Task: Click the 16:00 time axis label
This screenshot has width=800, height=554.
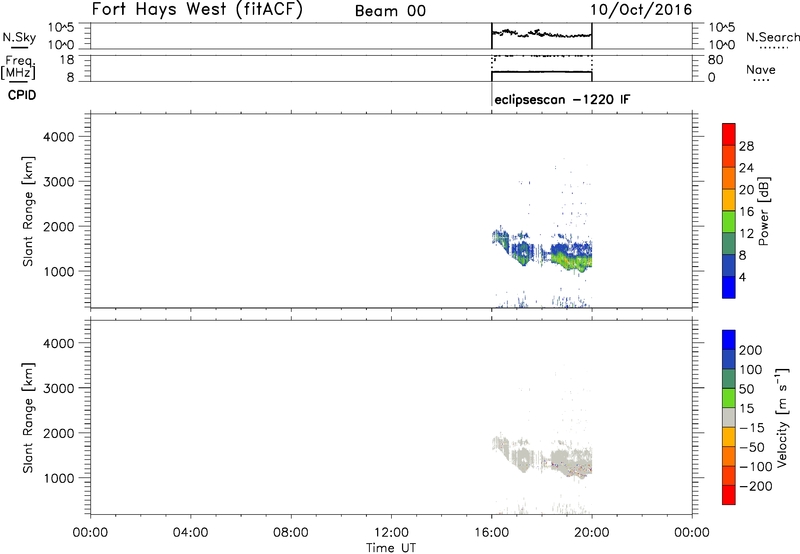Action: 491,533
